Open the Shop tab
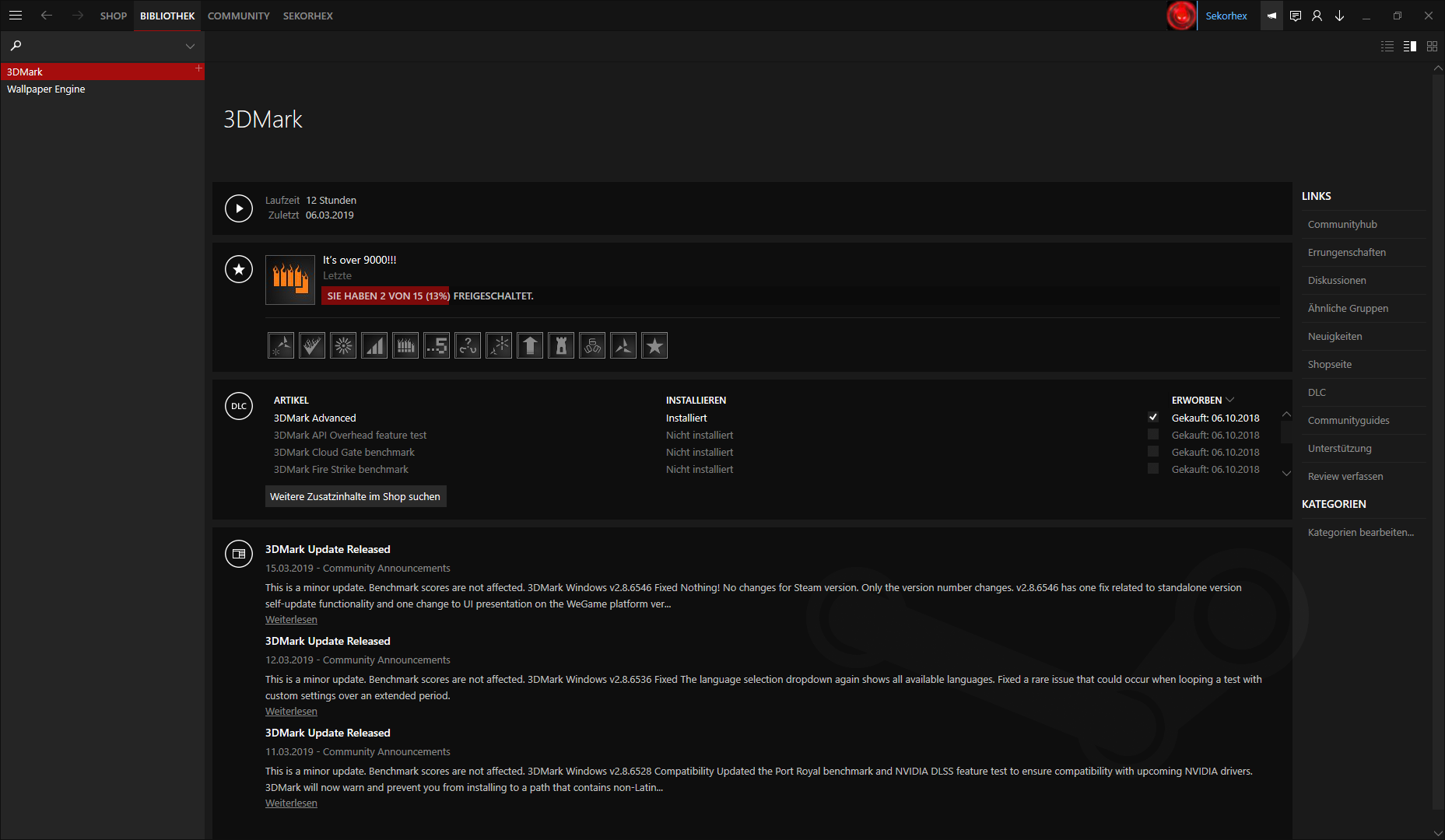The width and height of the screenshot is (1445, 840). (x=114, y=16)
